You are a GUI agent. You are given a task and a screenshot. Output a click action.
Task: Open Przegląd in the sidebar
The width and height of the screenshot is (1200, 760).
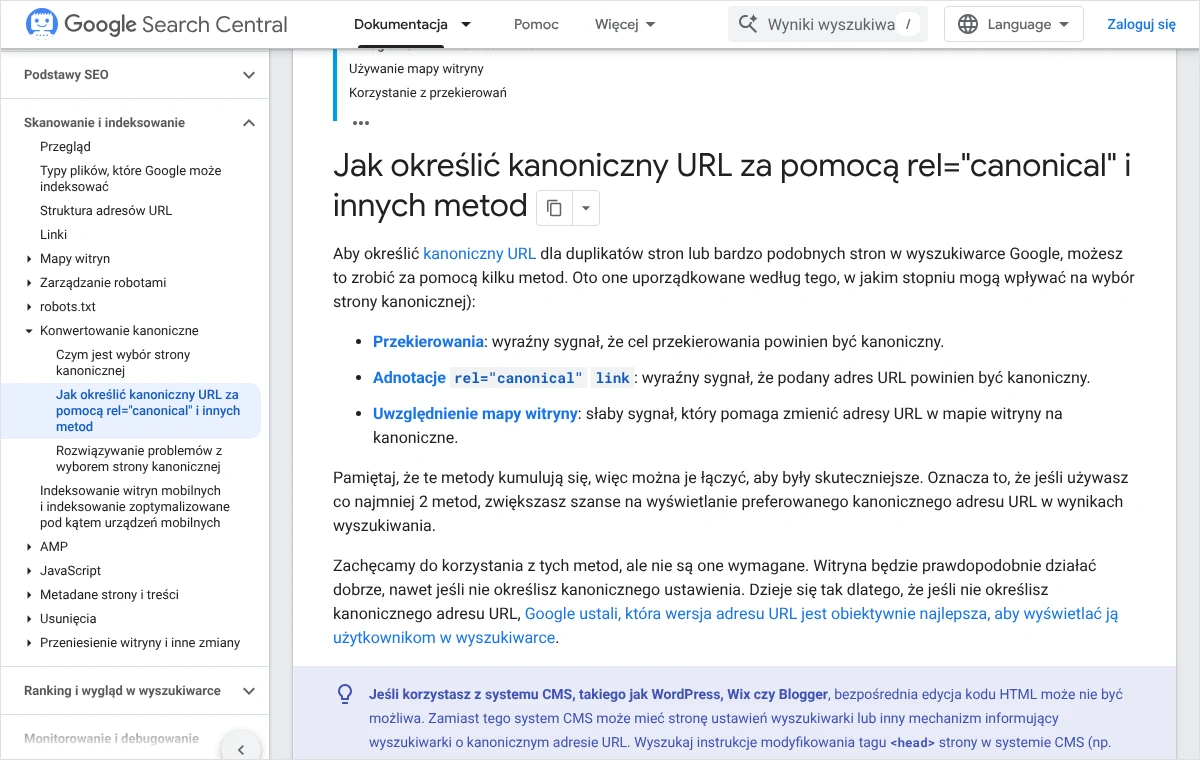click(x=65, y=147)
